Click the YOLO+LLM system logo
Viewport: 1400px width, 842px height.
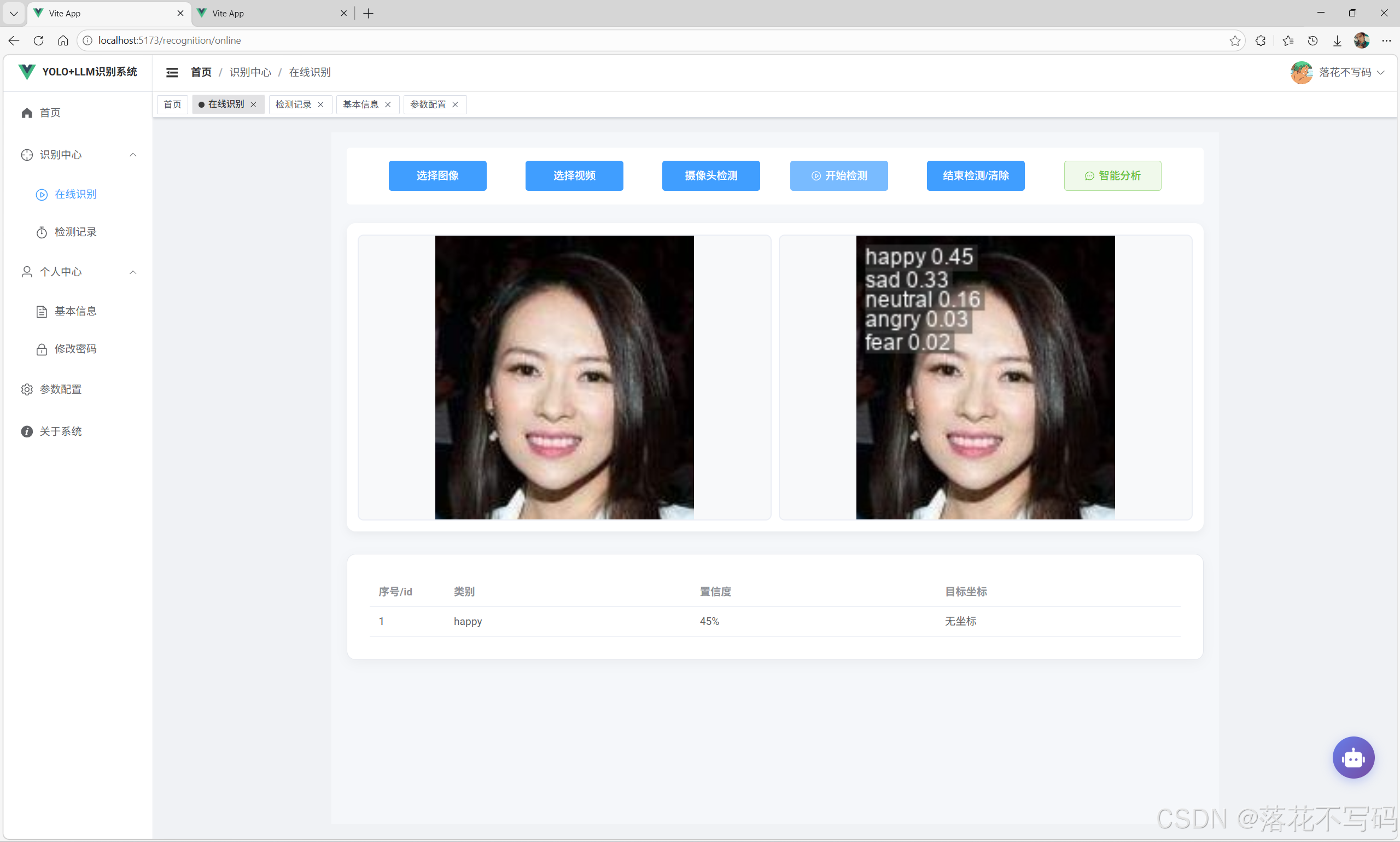(26, 72)
